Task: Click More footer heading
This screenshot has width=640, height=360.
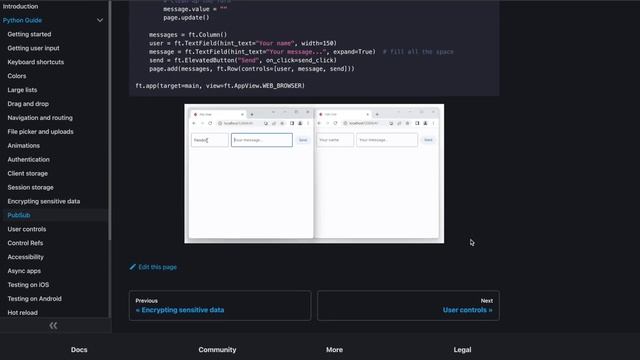Action: [x=334, y=350]
